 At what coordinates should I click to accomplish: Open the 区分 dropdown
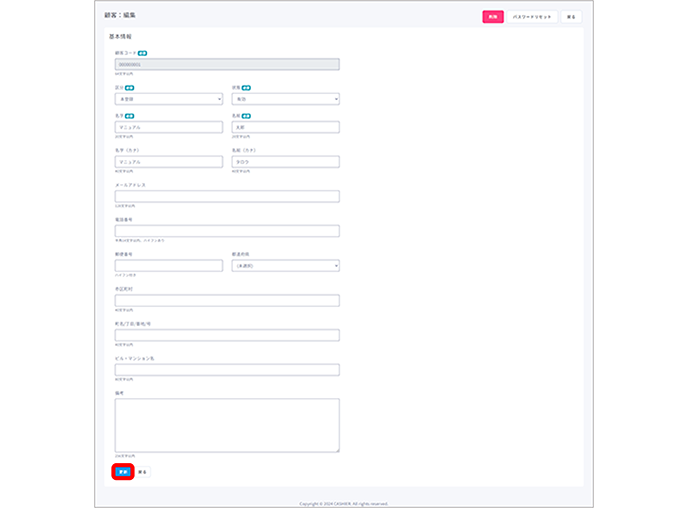(168, 99)
